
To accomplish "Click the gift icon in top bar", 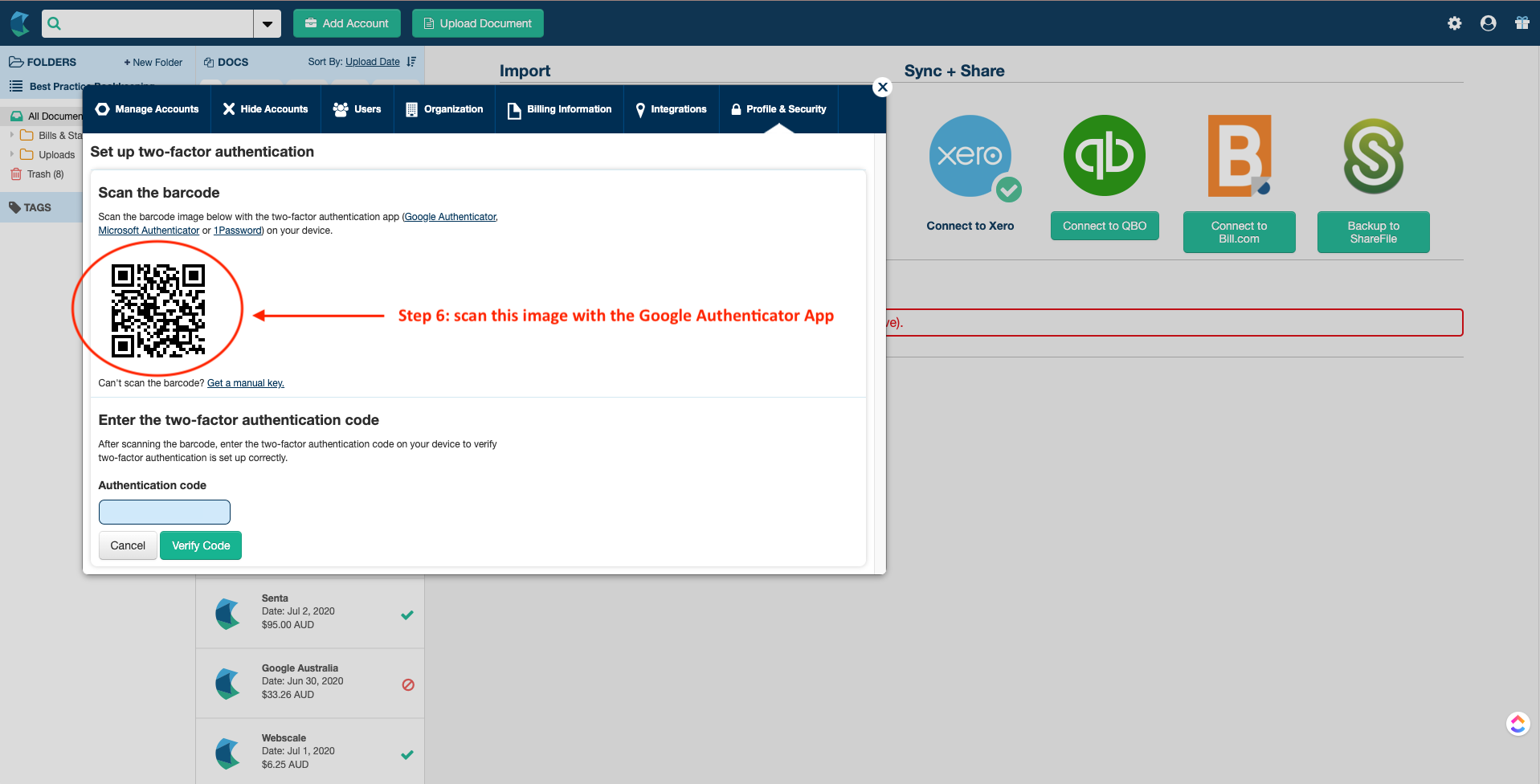I will pos(1522,23).
